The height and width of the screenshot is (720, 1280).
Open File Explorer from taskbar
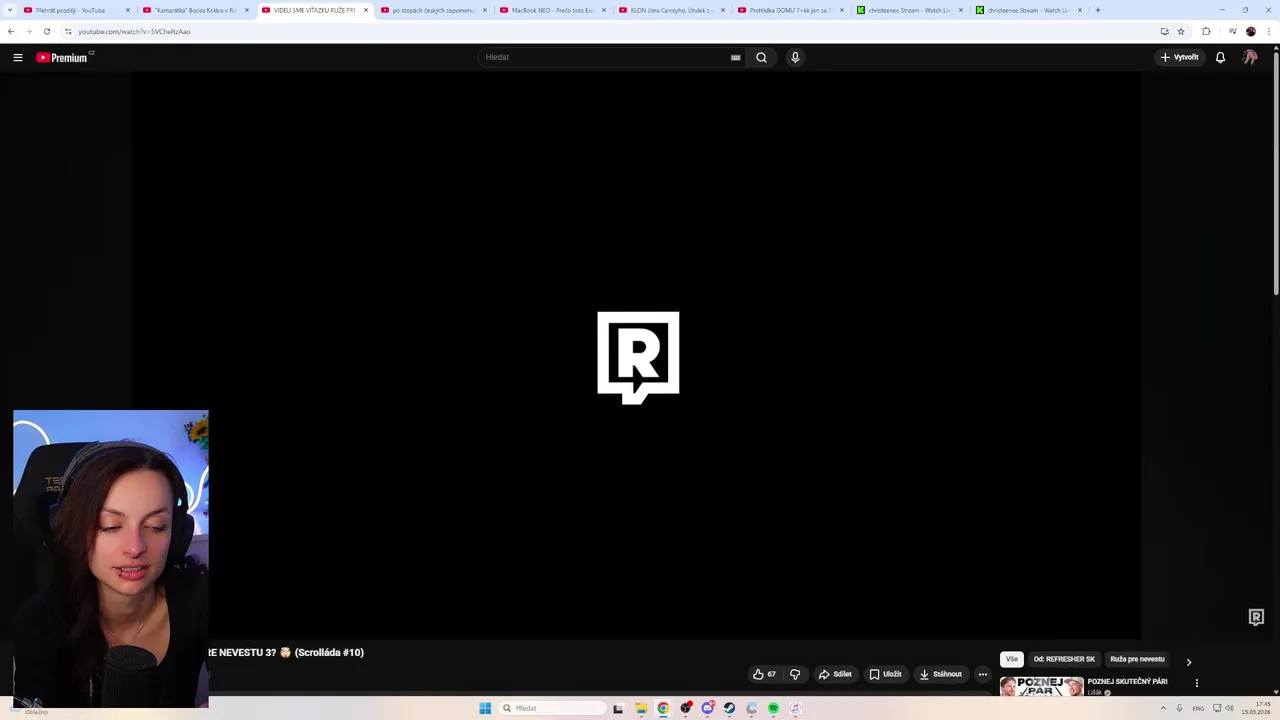click(641, 708)
